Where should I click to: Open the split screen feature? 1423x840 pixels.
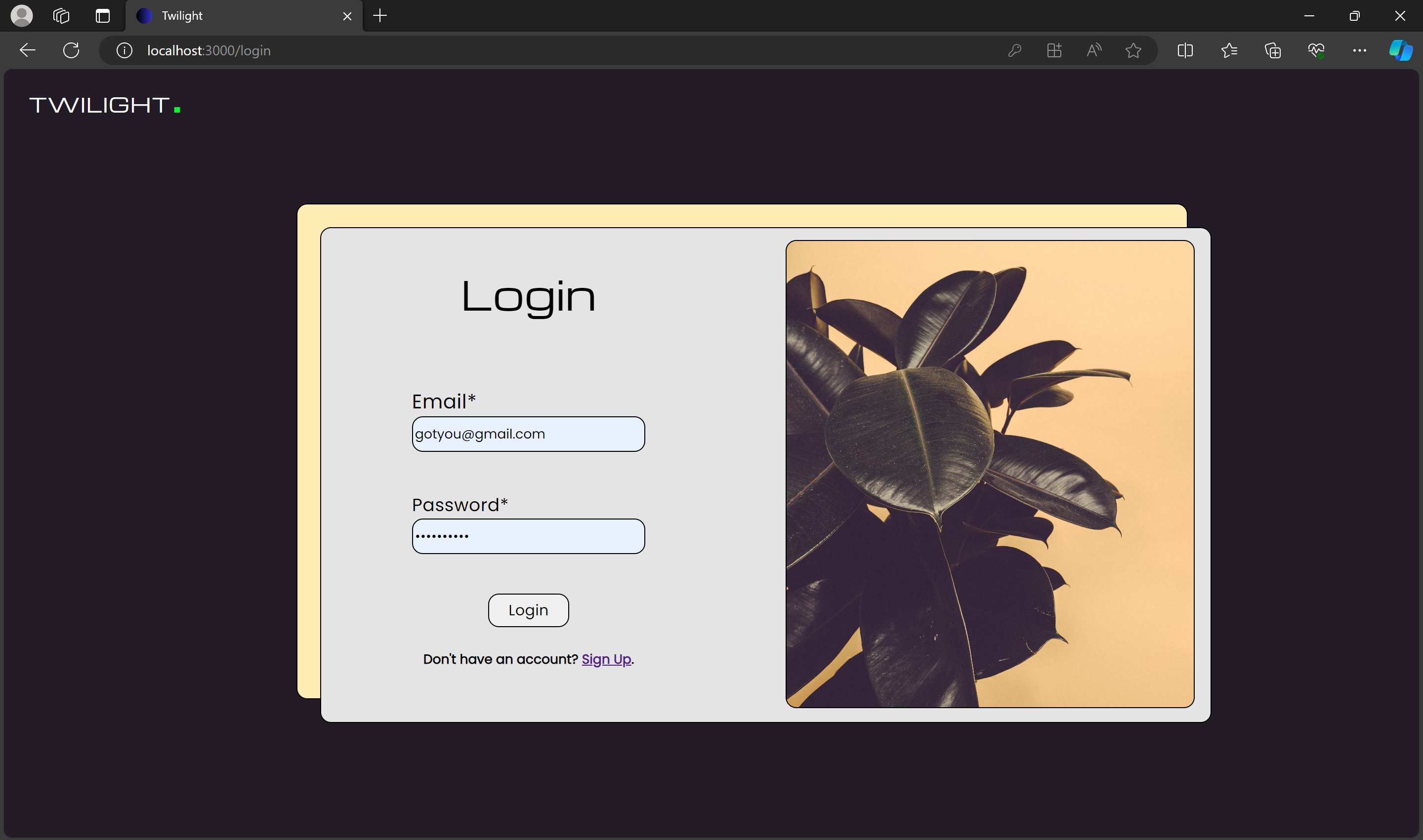click(x=1185, y=50)
